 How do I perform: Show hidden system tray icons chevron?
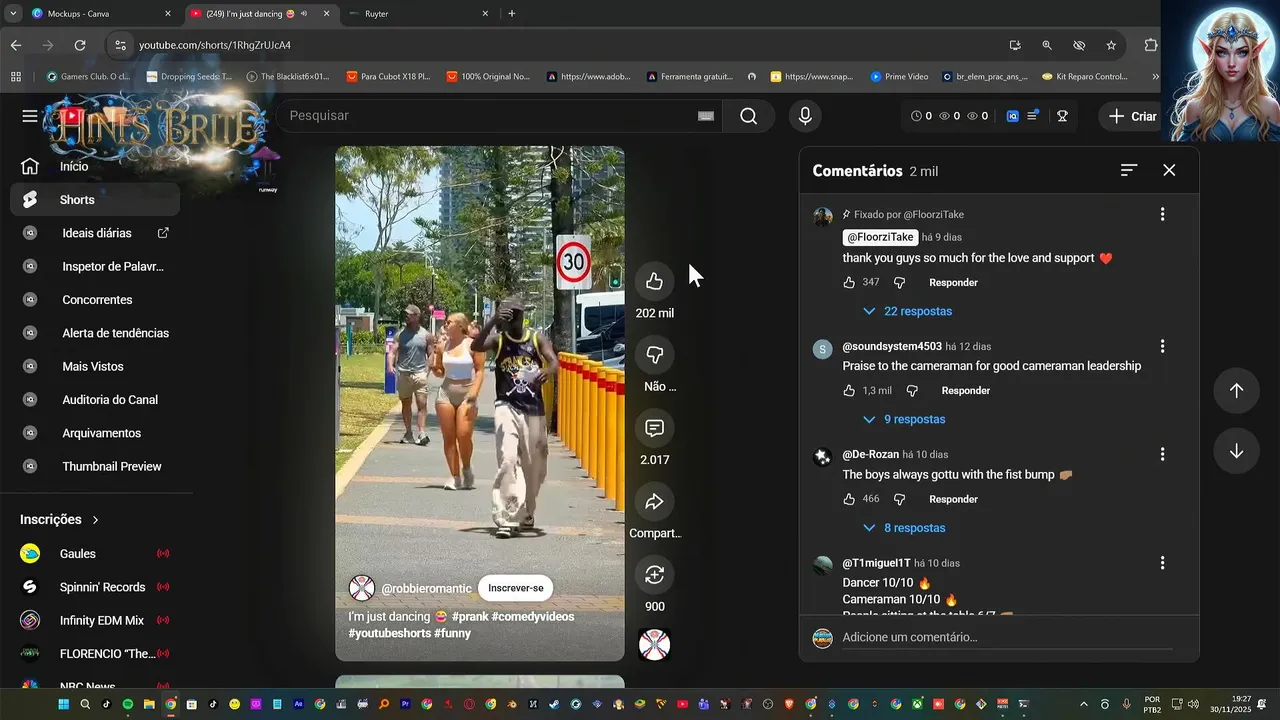(x=1085, y=704)
